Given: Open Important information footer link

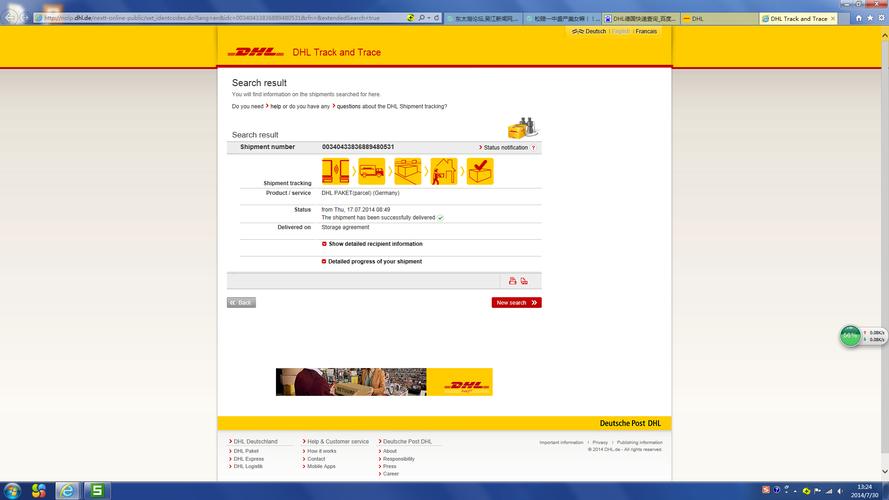Looking at the screenshot, I should click(561, 442).
